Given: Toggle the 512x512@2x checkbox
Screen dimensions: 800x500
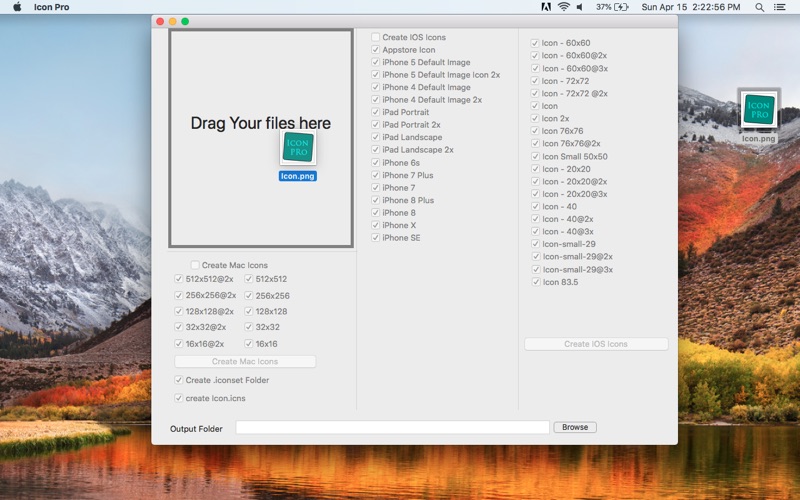Looking at the screenshot, I should [179, 279].
